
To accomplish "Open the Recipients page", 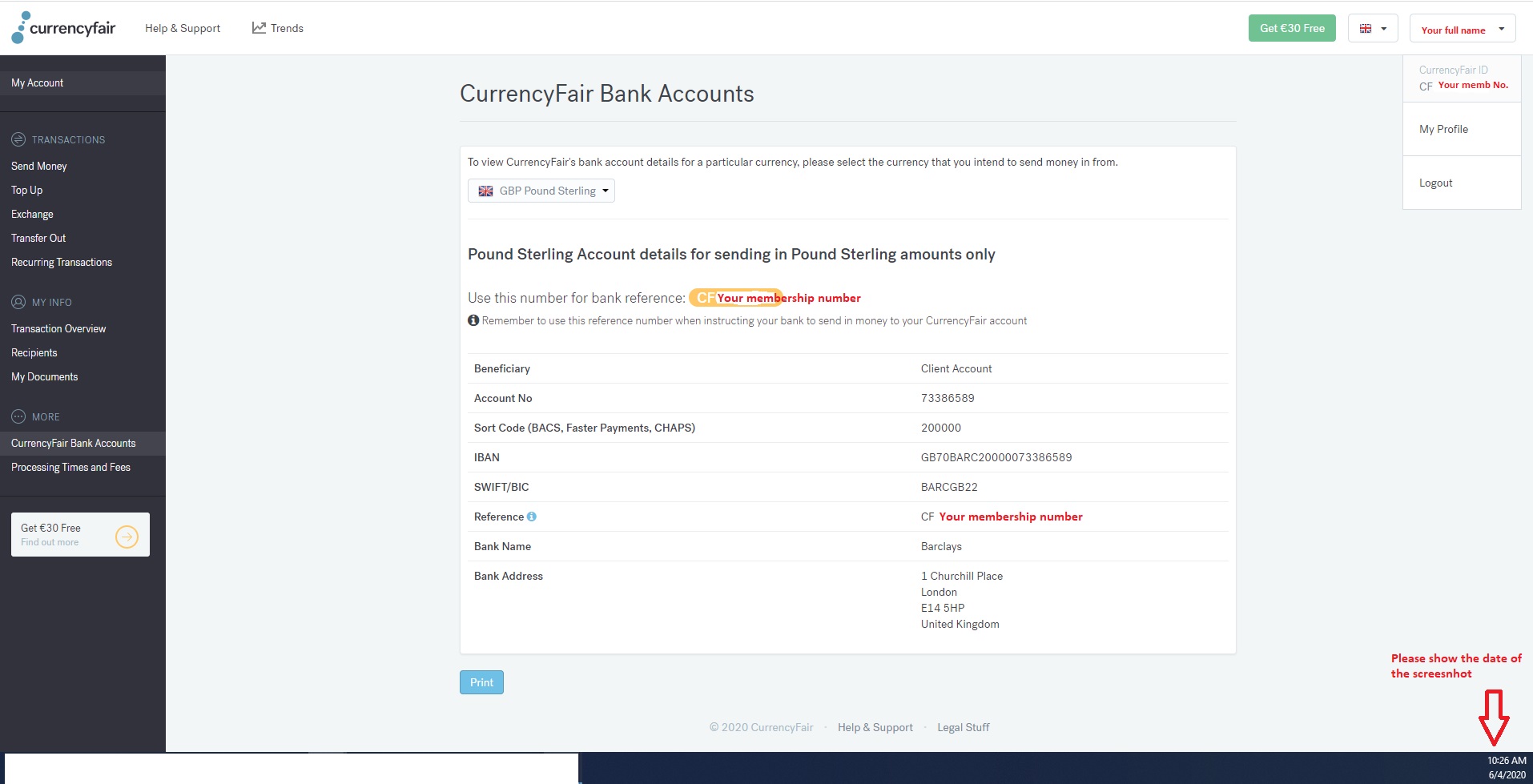I will tap(34, 352).
